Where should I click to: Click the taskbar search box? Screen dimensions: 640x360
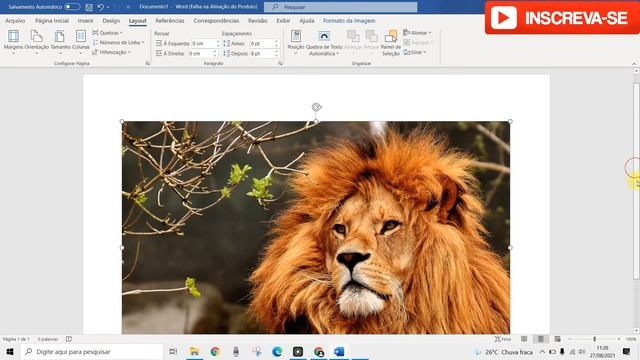[x=92, y=352]
